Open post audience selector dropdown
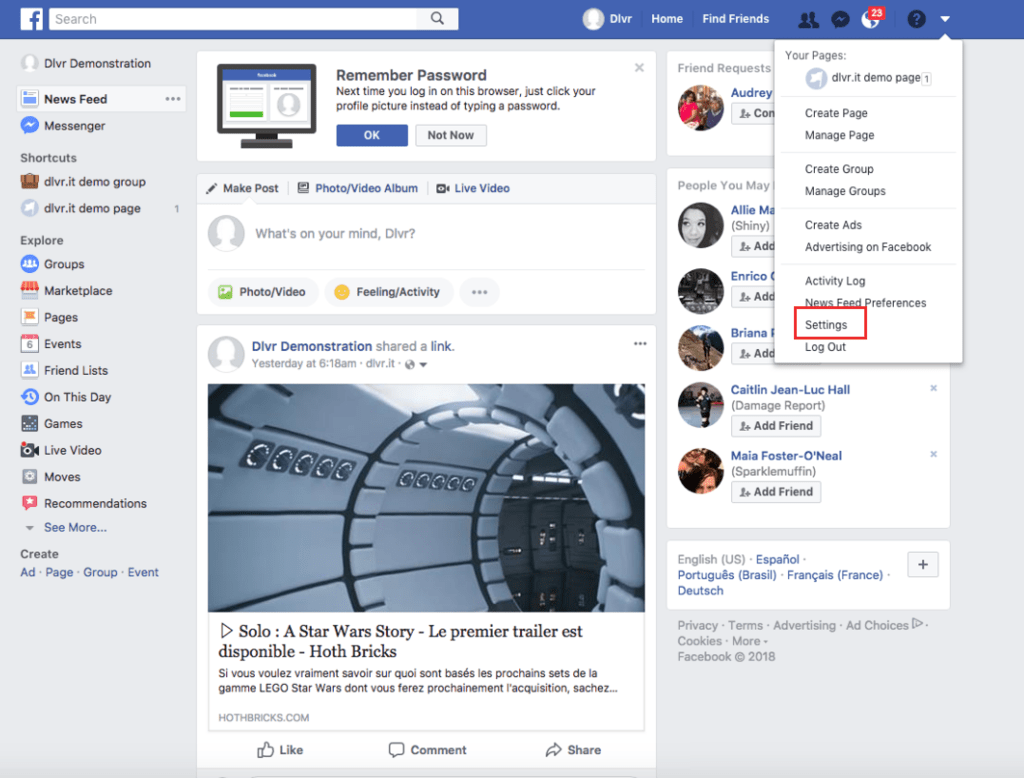Screen dimensions: 1024x778 pyautogui.click(x=416, y=365)
